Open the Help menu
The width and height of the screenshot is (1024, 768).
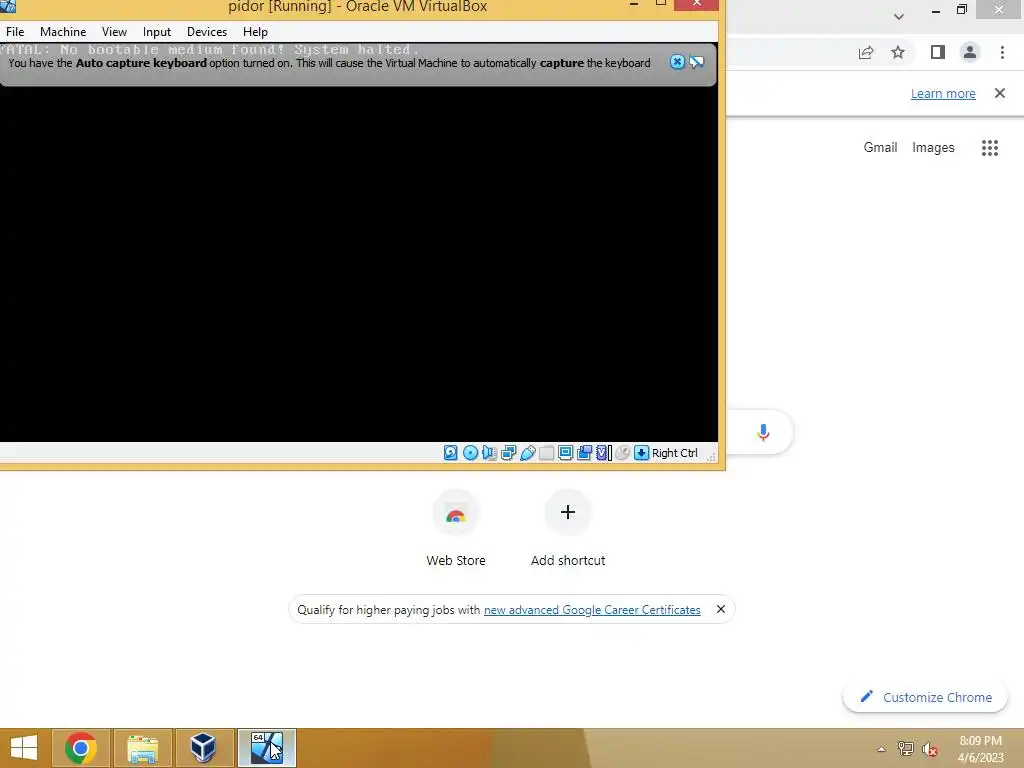pyautogui.click(x=255, y=31)
